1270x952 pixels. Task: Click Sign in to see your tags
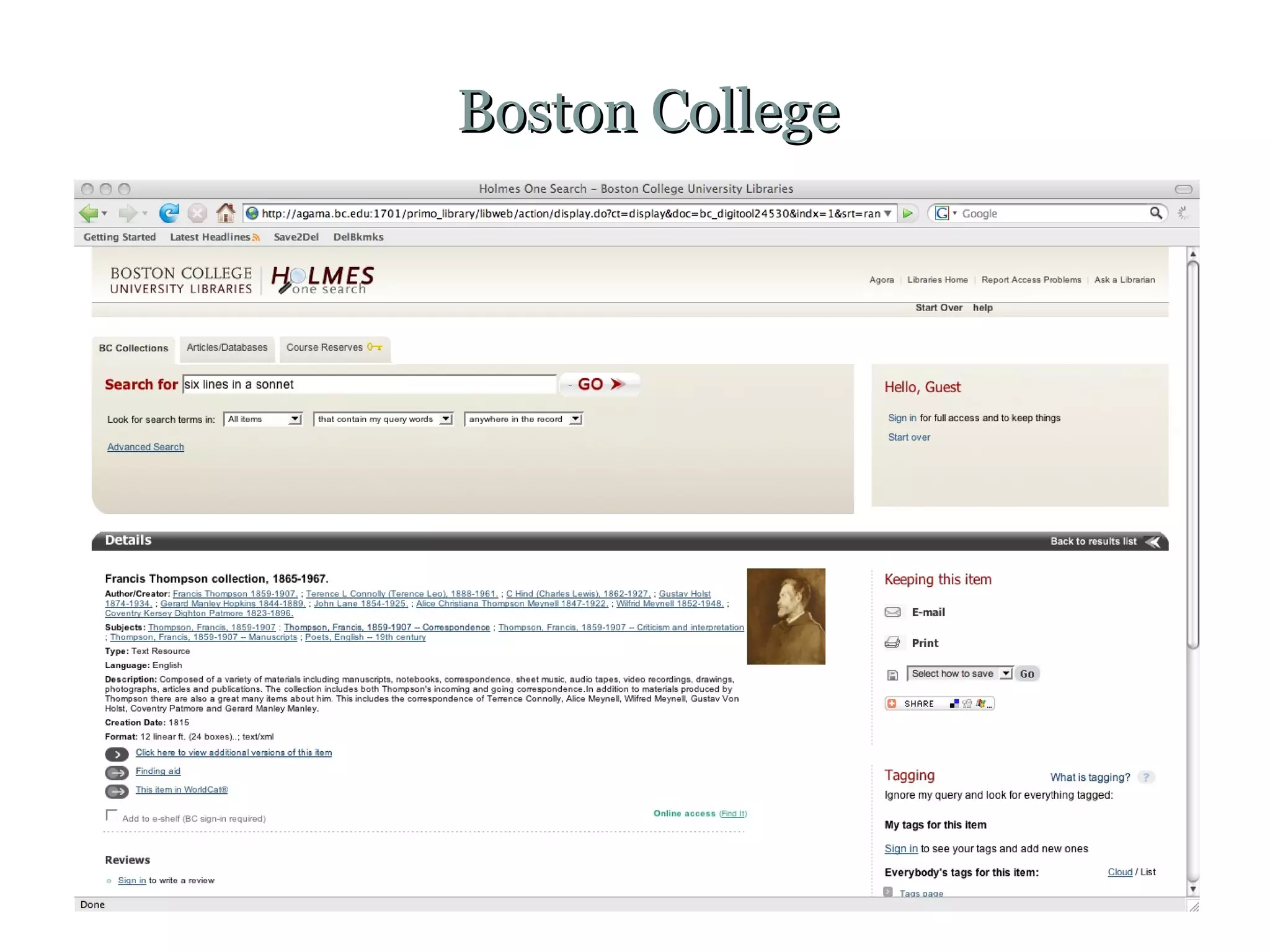click(901, 849)
